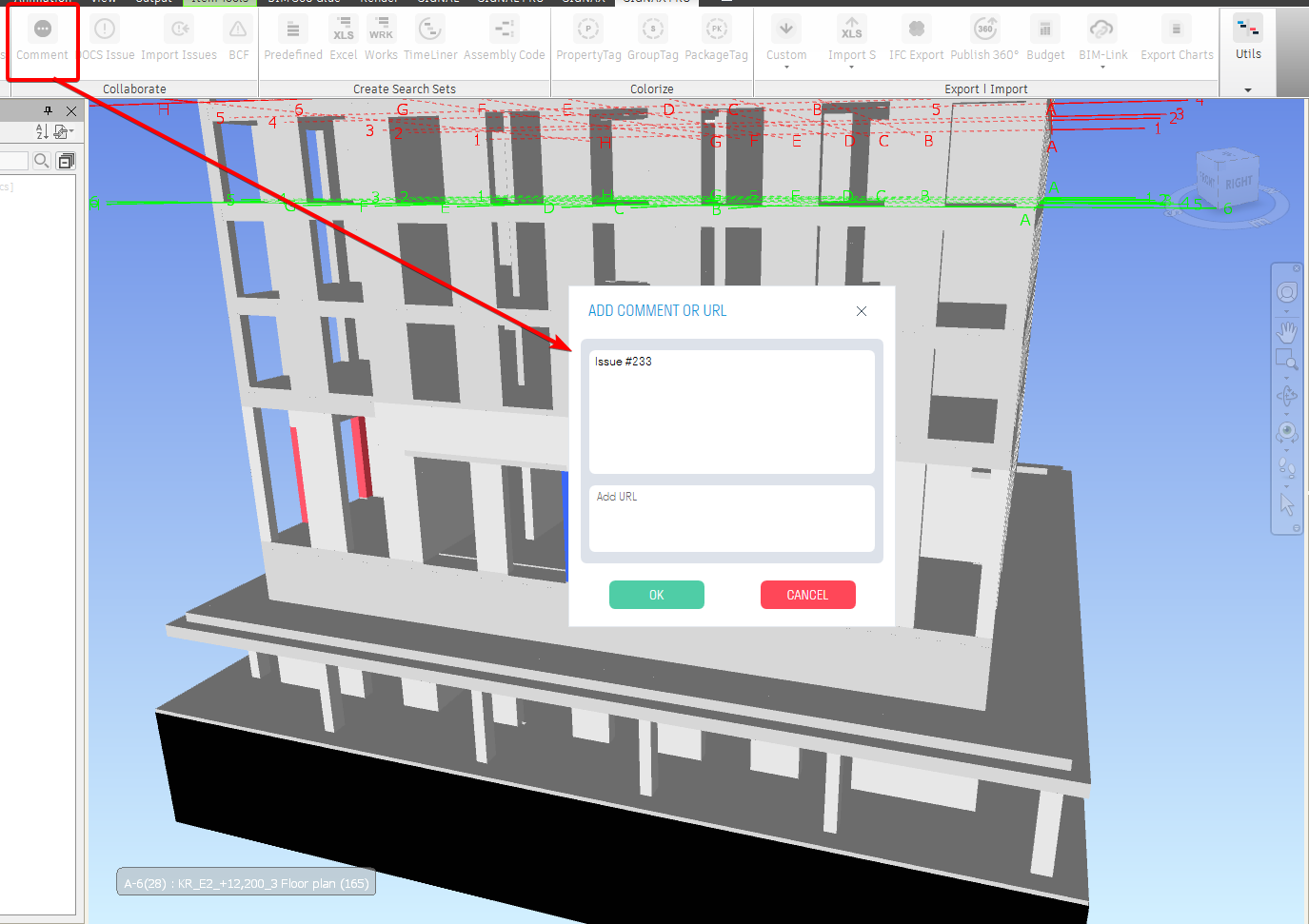
Task: Open the Utils ribbon panel
Action: (1248, 39)
